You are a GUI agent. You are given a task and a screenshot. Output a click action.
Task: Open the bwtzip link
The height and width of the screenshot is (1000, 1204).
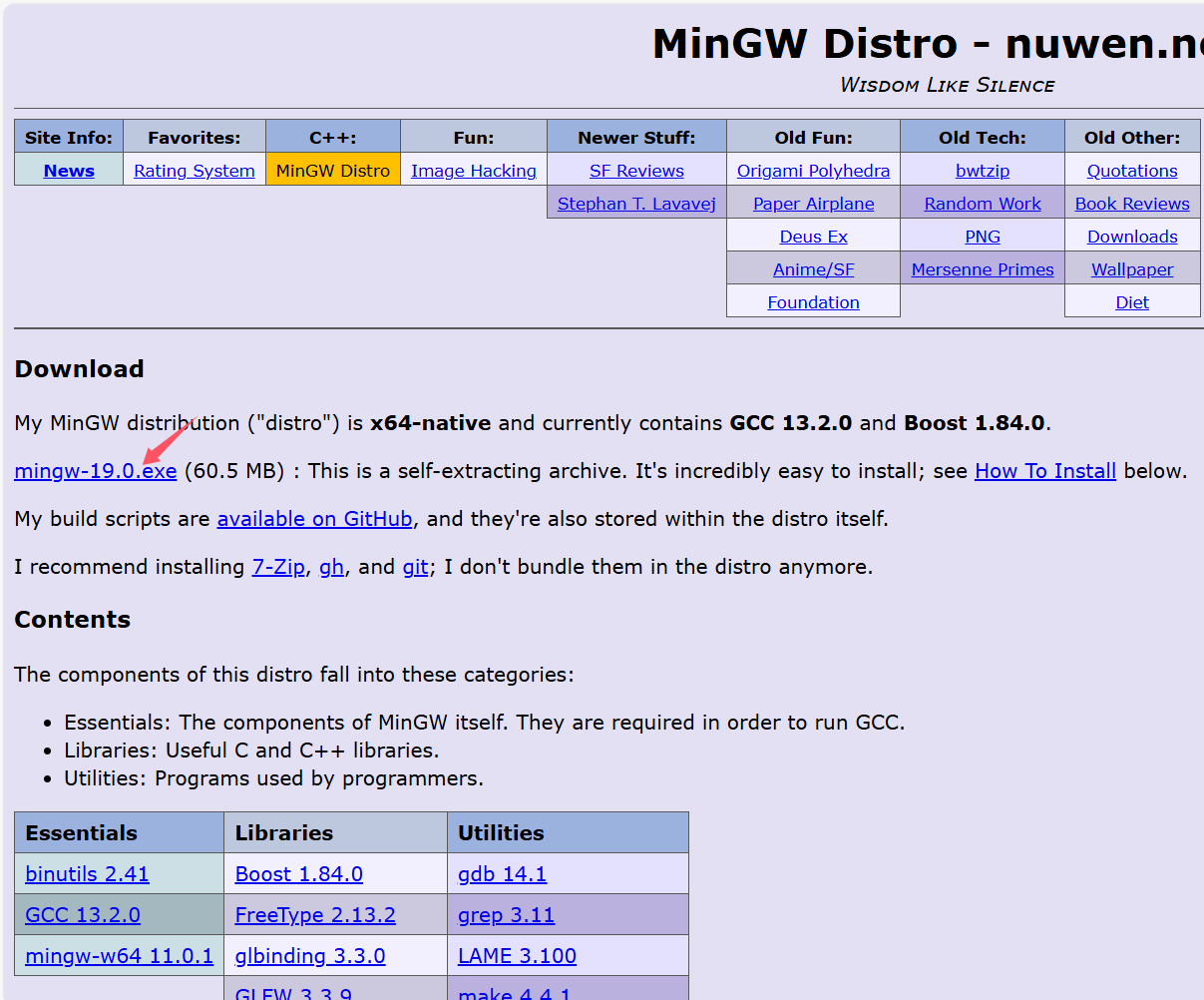(983, 171)
